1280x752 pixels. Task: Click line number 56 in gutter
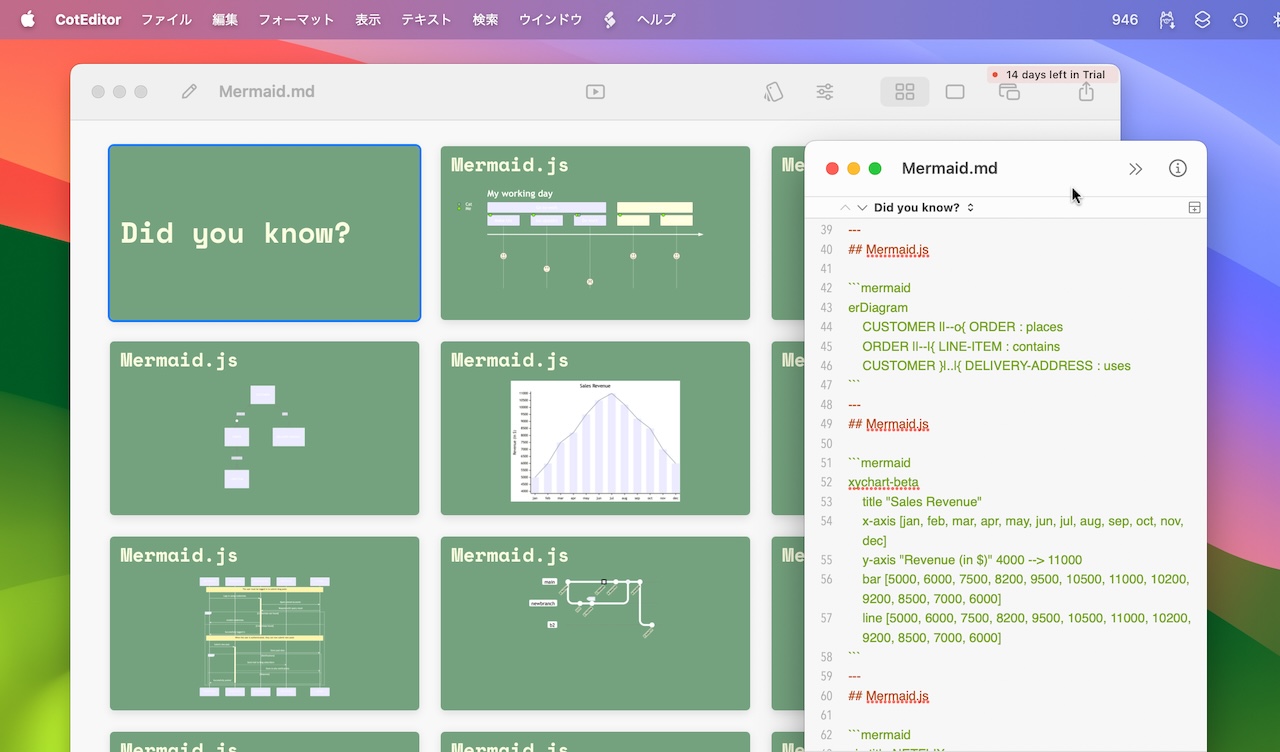(825, 580)
